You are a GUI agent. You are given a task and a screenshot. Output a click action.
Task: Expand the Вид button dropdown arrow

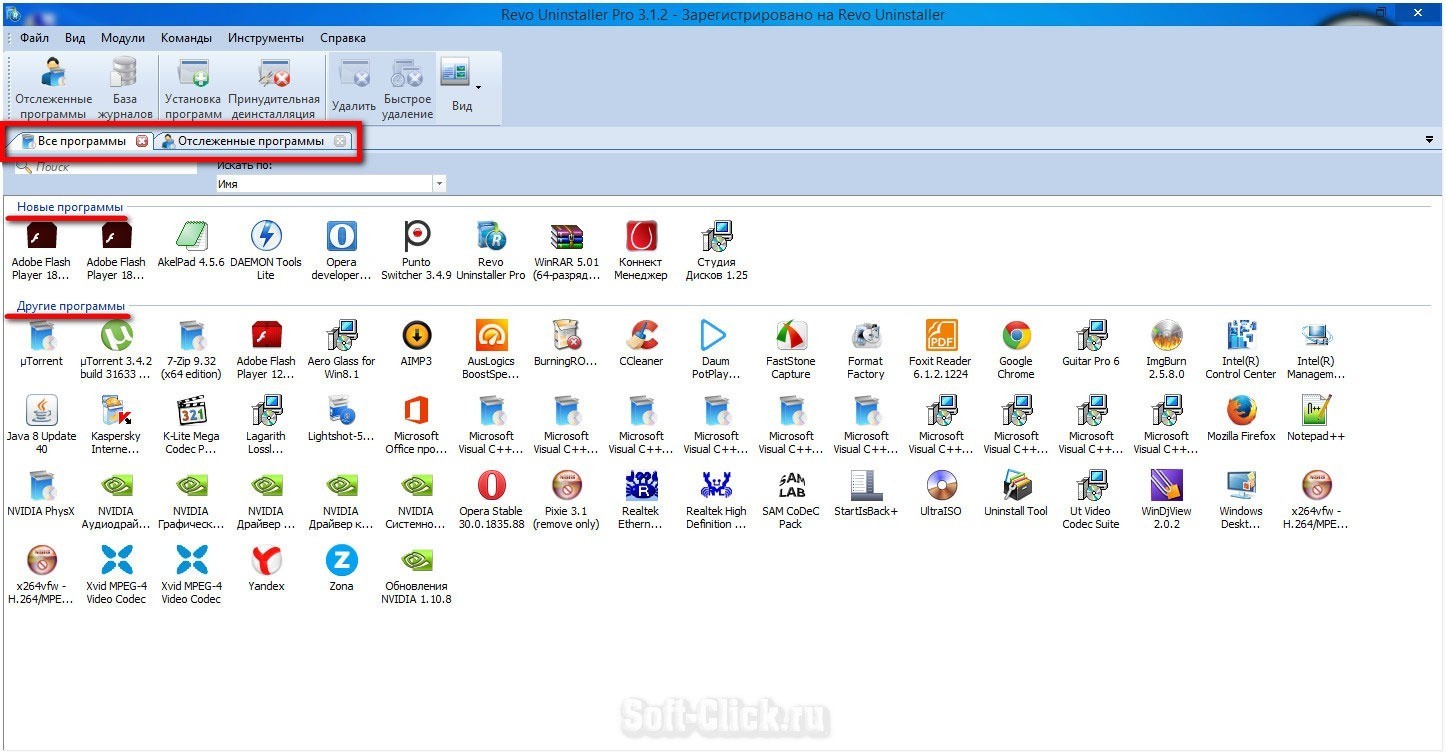478,87
